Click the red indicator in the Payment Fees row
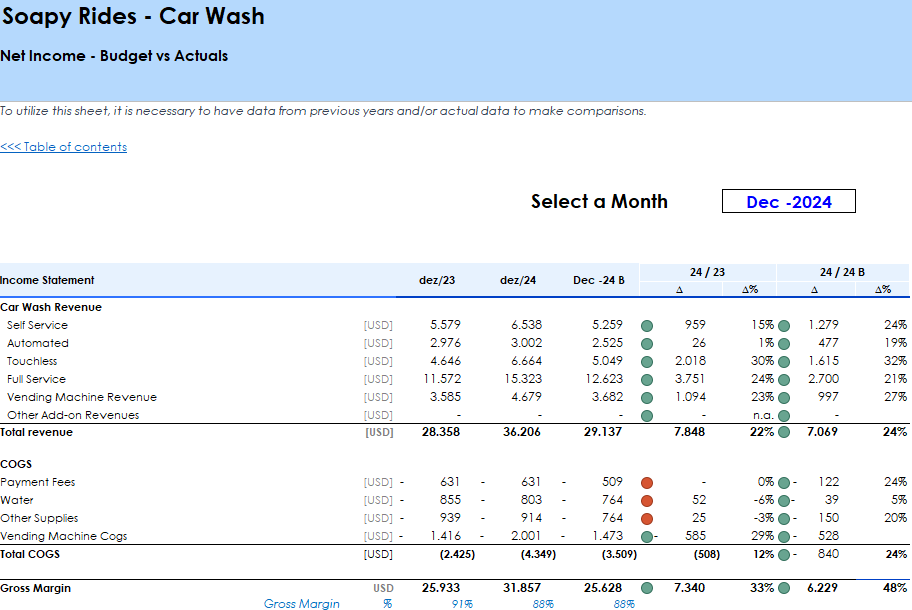 [x=647, y=483]
